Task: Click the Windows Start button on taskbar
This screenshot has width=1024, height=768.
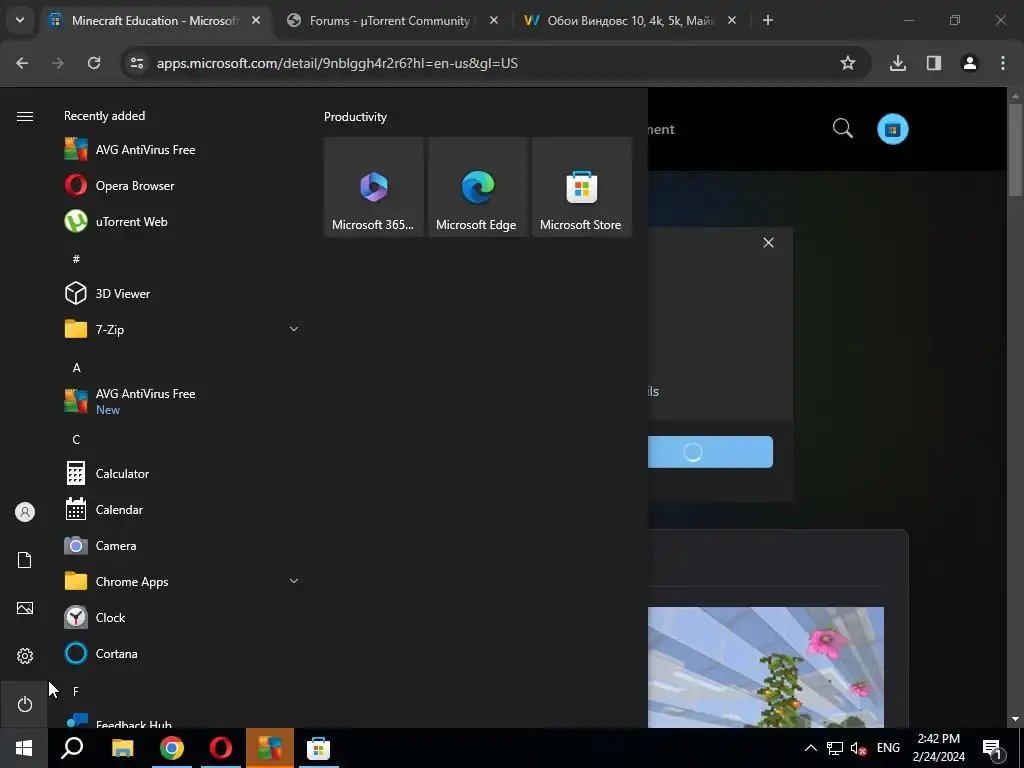Action: point(24,748)
